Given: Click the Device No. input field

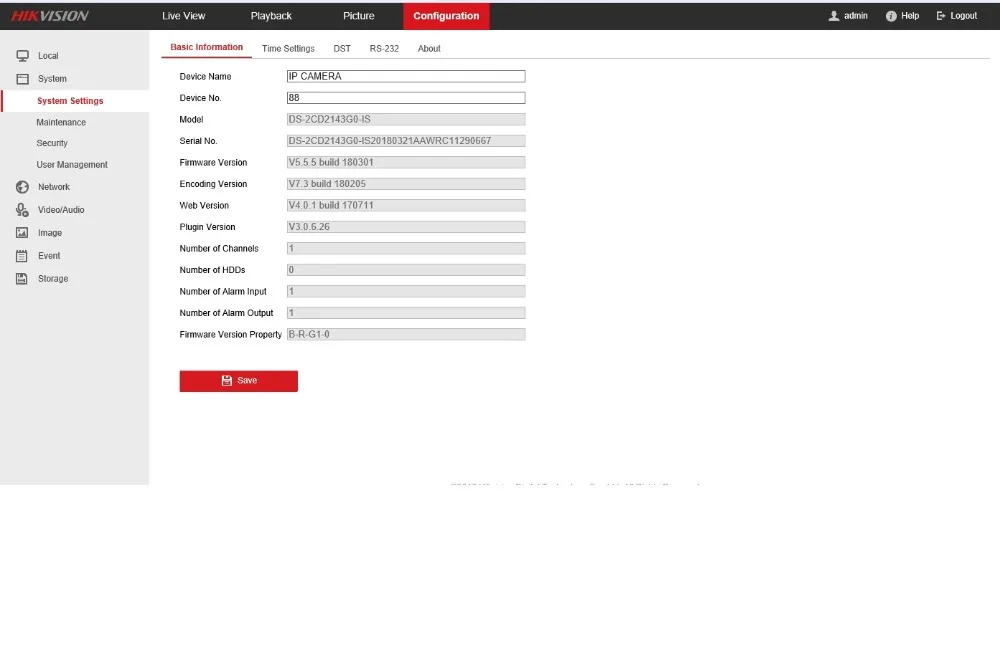Looking at the screenshot, I should click(406, 98).
